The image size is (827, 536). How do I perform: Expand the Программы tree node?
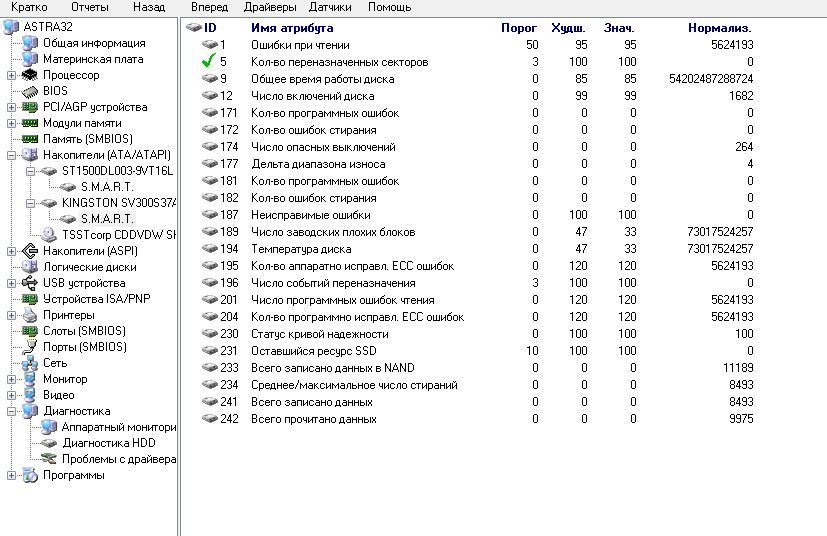(x=11, y=475)
